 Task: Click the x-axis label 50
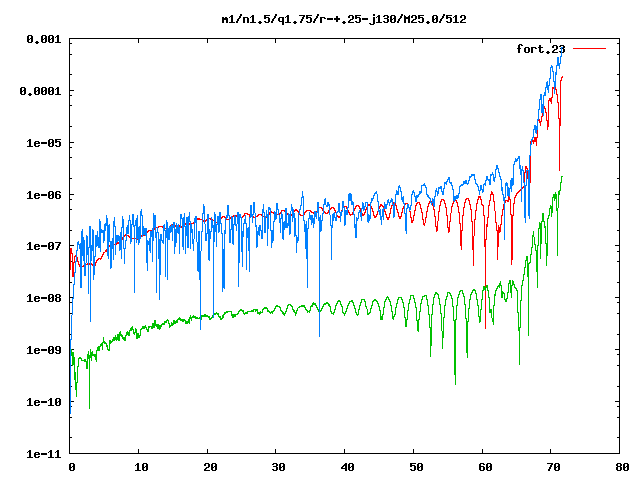(416, 467)
